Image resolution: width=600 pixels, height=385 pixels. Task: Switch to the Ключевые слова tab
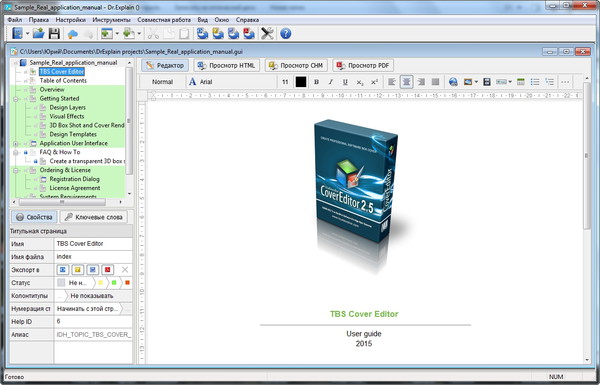tap(94, 217)
